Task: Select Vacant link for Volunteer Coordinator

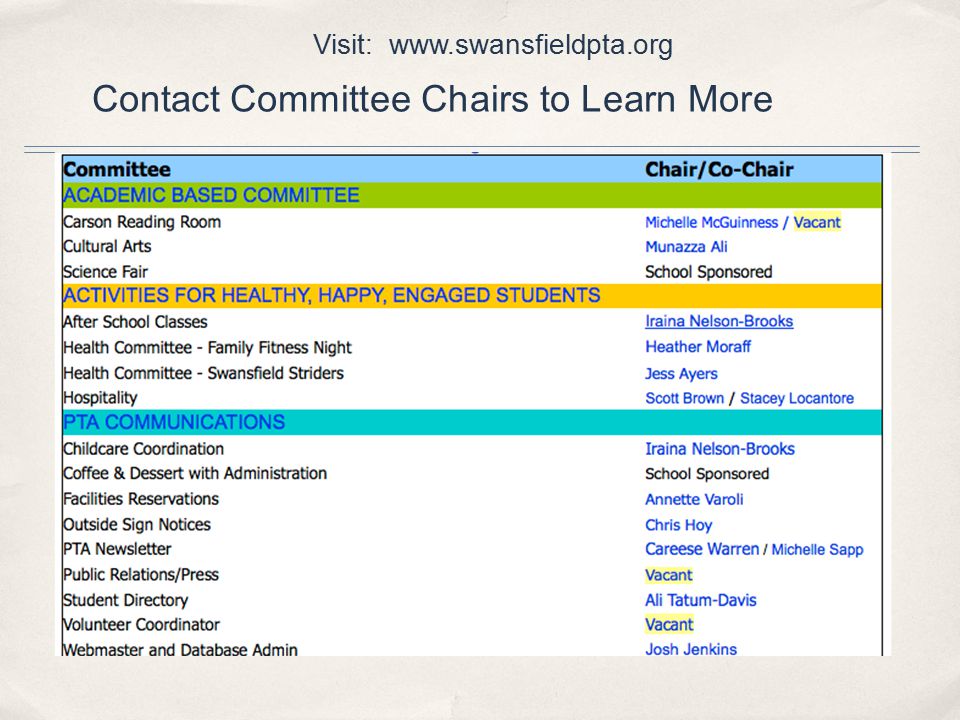Action: tap(669, 625)
